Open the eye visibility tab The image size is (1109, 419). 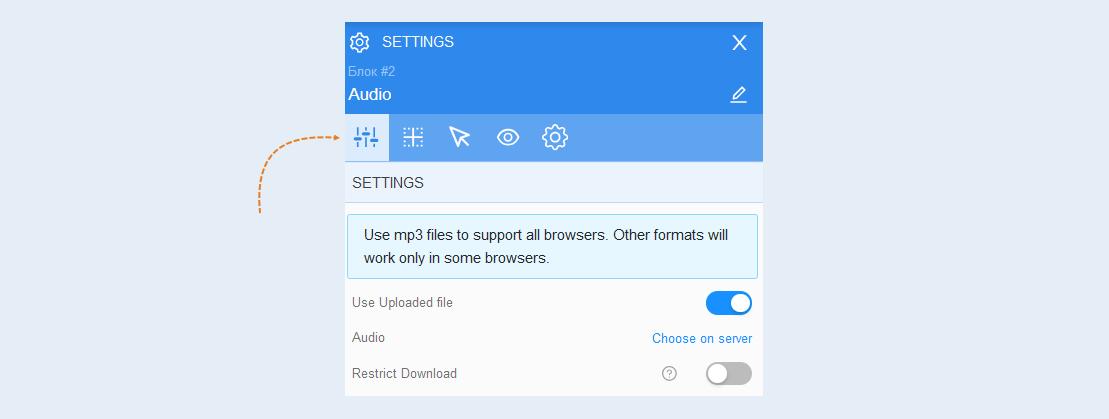coord(508,137)
